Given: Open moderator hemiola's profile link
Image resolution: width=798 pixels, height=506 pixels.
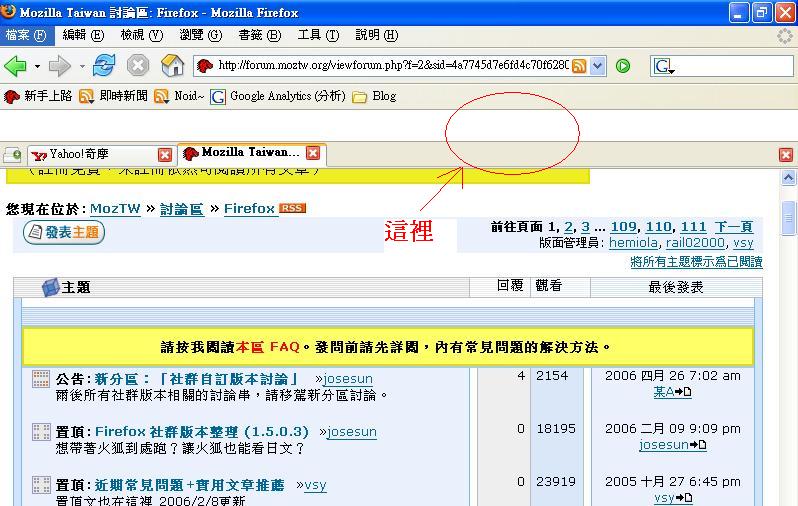Looking at the screenshot, I should [633, 243].
